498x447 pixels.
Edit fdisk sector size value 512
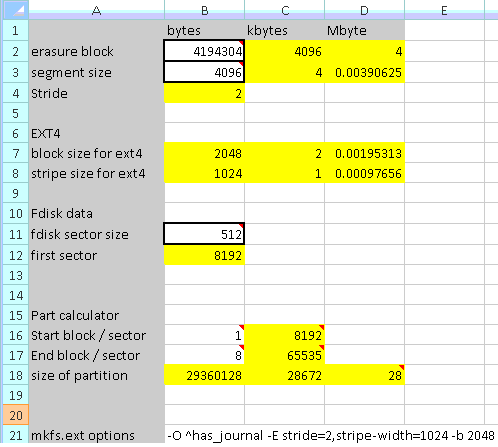[x=204, y=234]
